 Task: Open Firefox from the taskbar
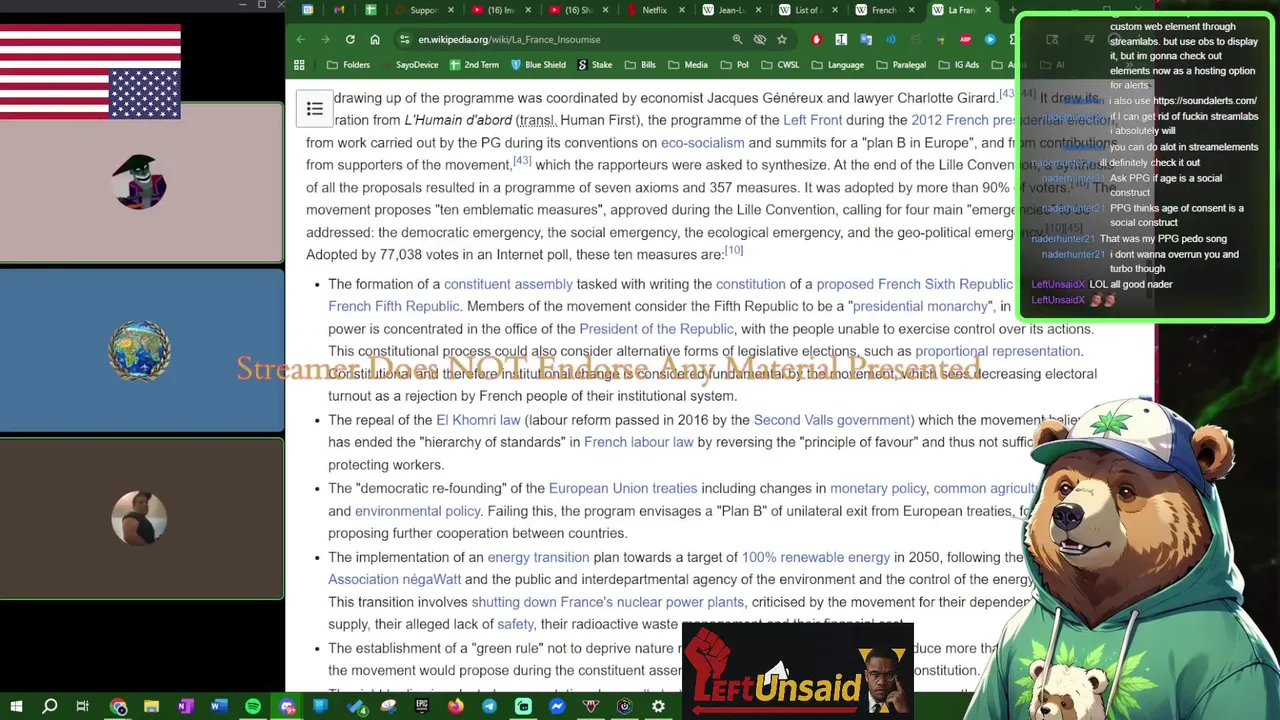456,706
